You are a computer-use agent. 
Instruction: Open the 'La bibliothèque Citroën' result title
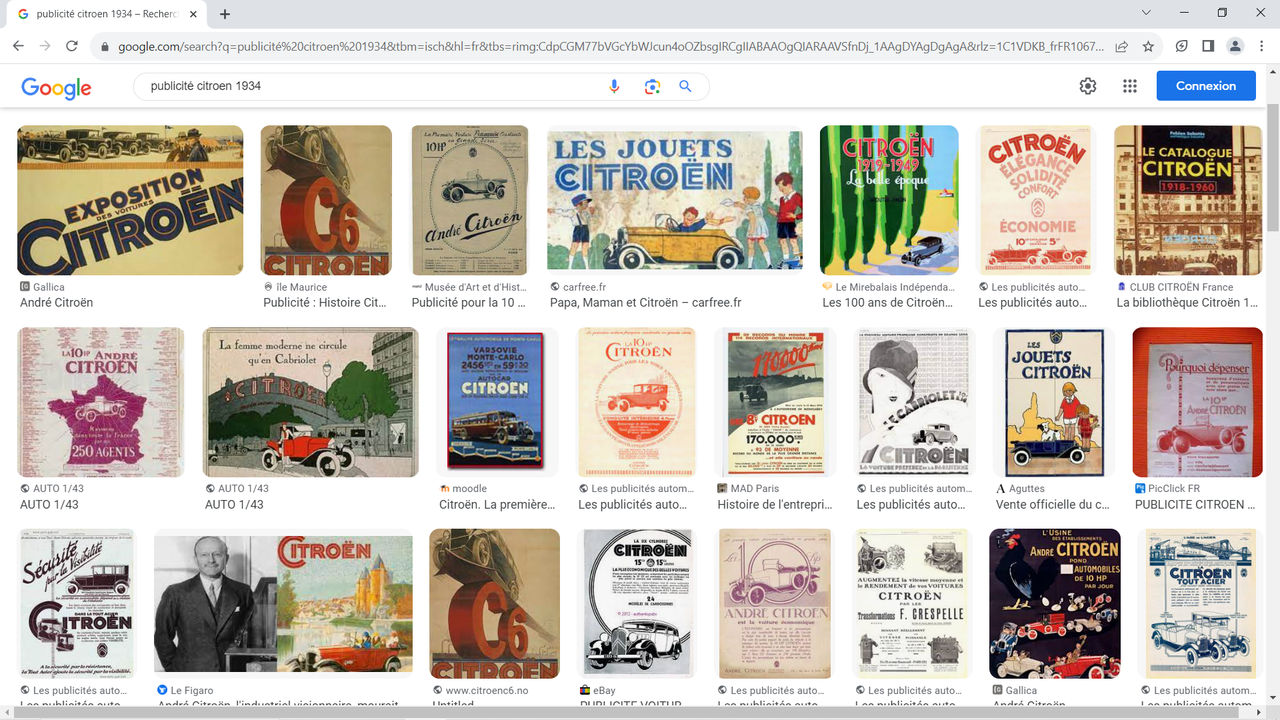[1187, 303]
